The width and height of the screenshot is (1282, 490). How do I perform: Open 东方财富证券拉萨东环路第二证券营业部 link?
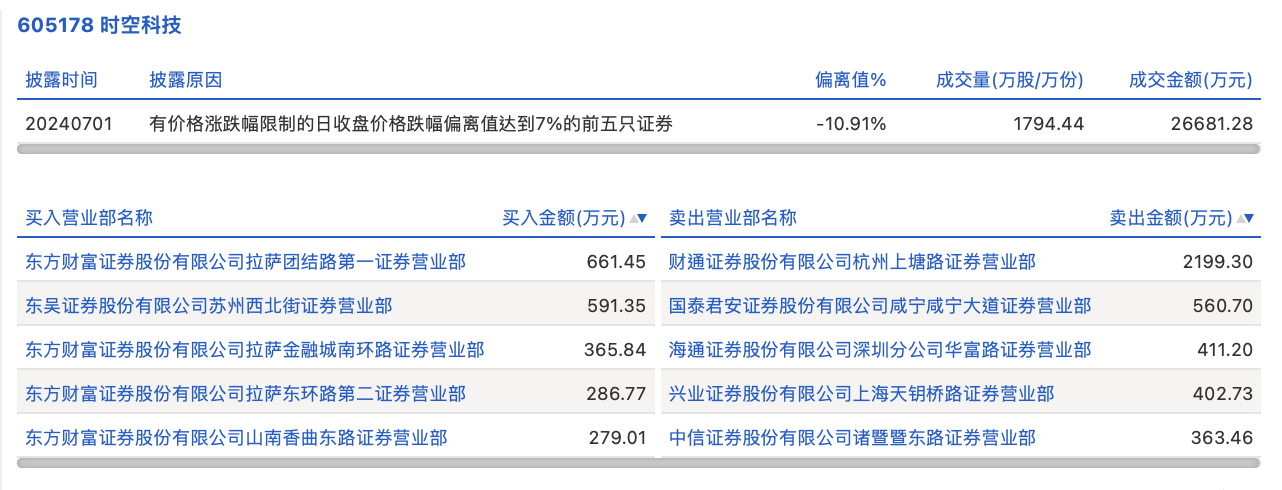coord(245,394)
